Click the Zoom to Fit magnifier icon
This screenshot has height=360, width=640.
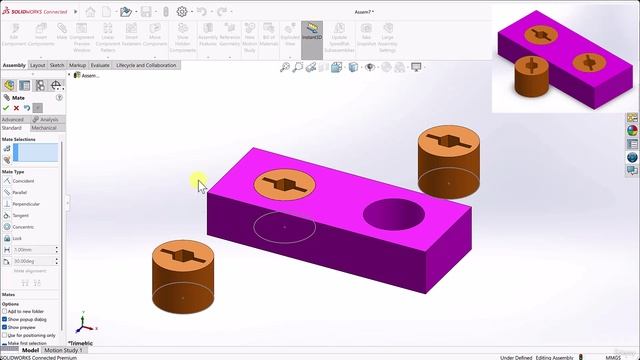coord(284,67)
